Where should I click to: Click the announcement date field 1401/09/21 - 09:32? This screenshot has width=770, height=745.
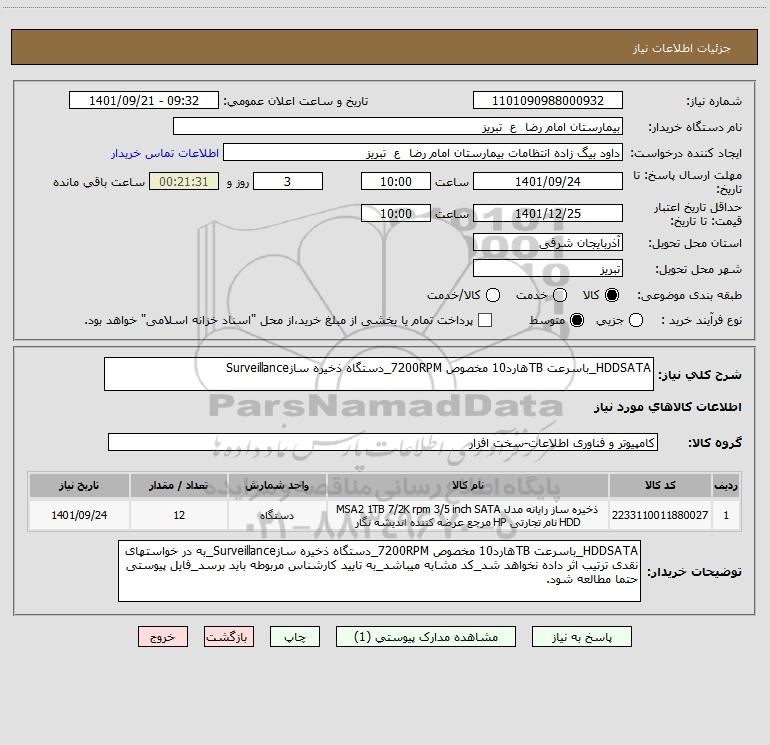tap(144, 100)
